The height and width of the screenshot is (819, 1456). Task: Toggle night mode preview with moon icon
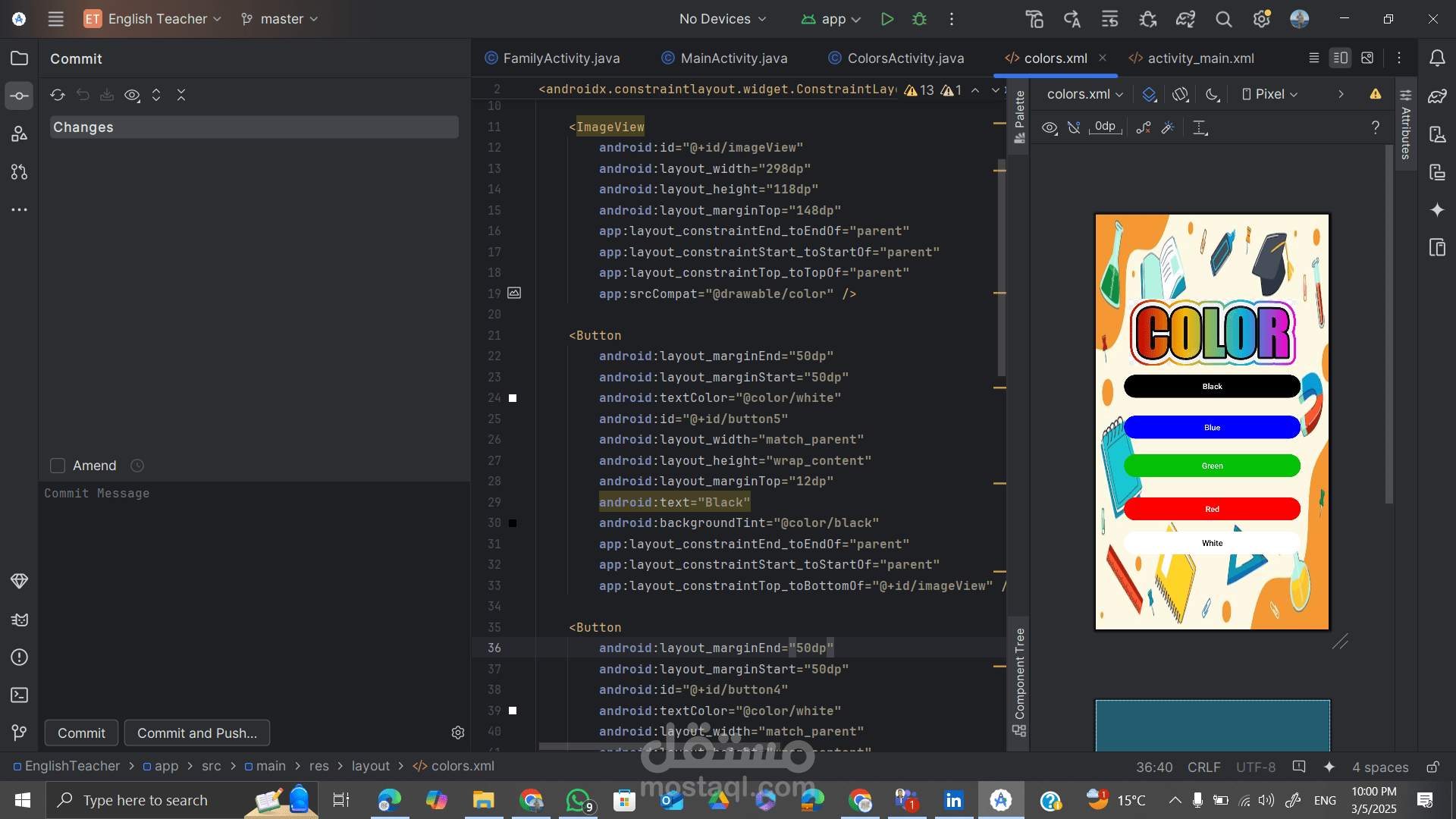click(x=1211, y=94)
